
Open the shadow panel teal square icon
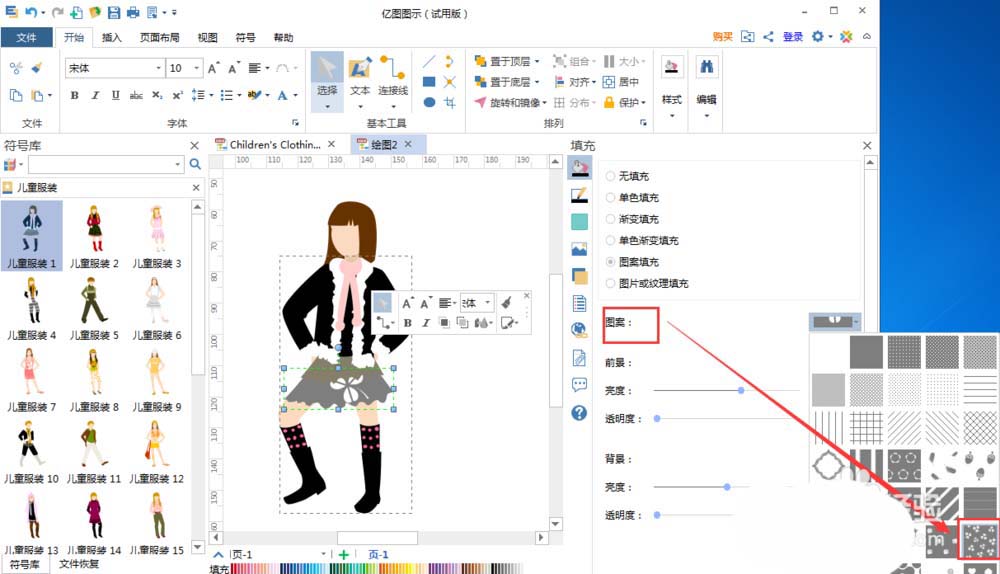pos(579,222)
